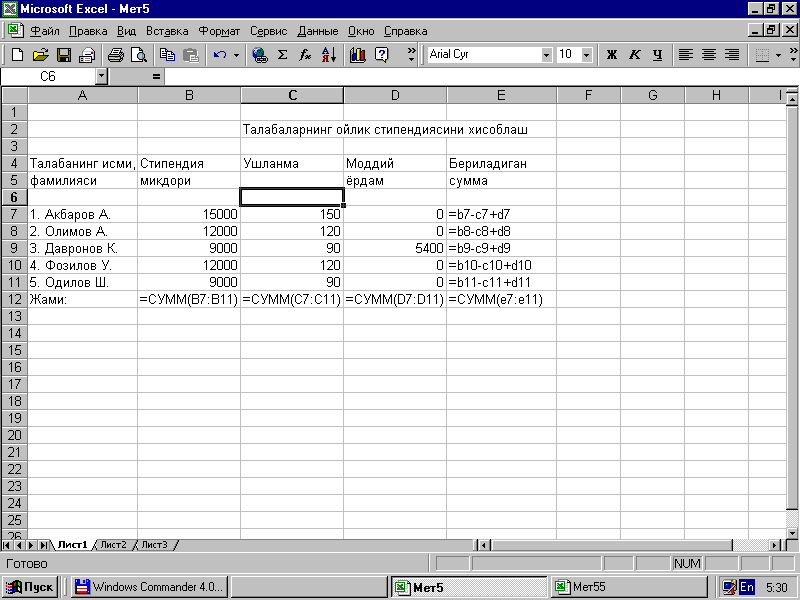This screenshot has width=800, height=600.
Task: Click the formula bar input area
Action: coord(481,77)
